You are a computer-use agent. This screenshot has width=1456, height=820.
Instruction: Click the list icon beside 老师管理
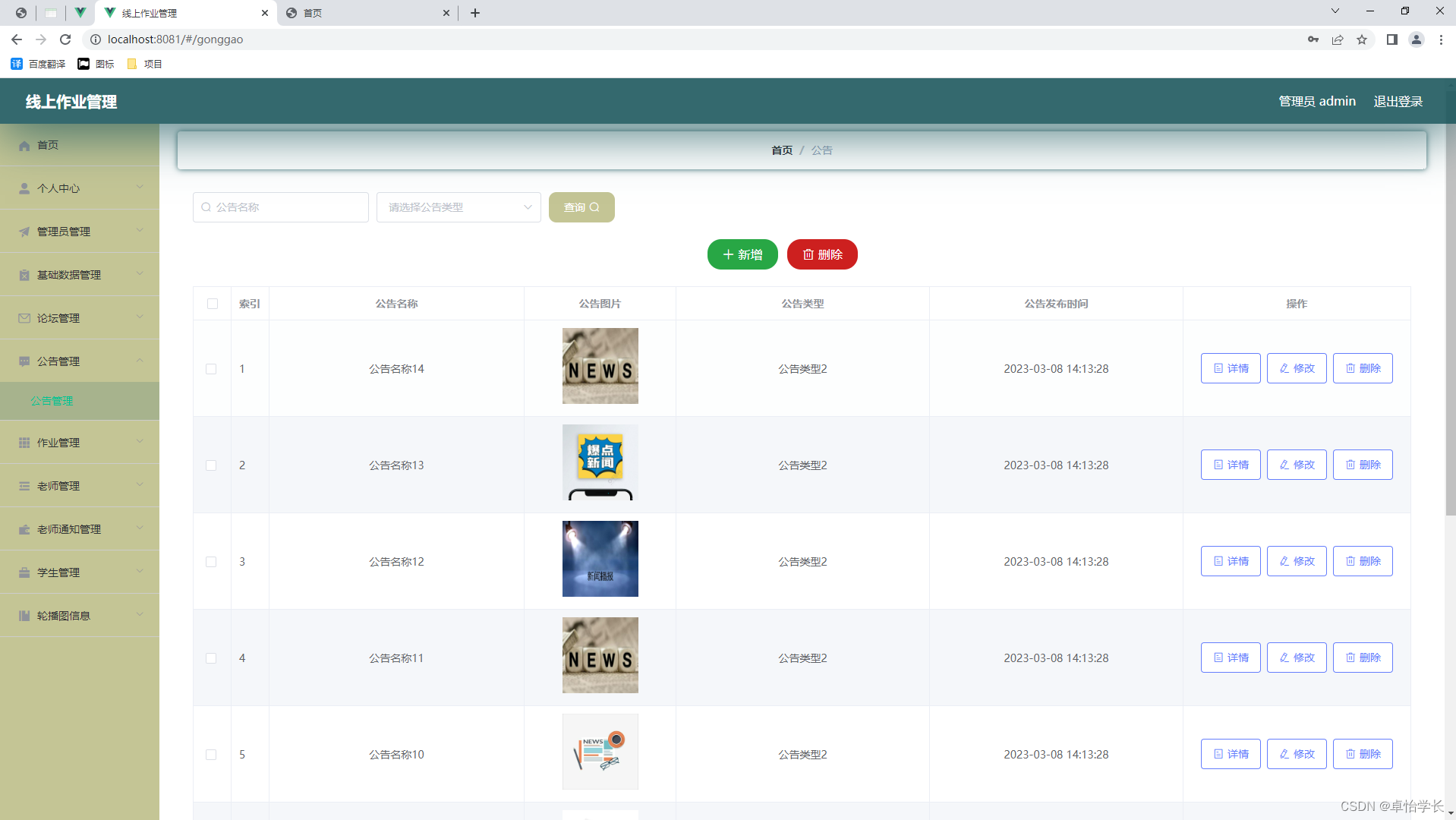[x=24, y=486]
